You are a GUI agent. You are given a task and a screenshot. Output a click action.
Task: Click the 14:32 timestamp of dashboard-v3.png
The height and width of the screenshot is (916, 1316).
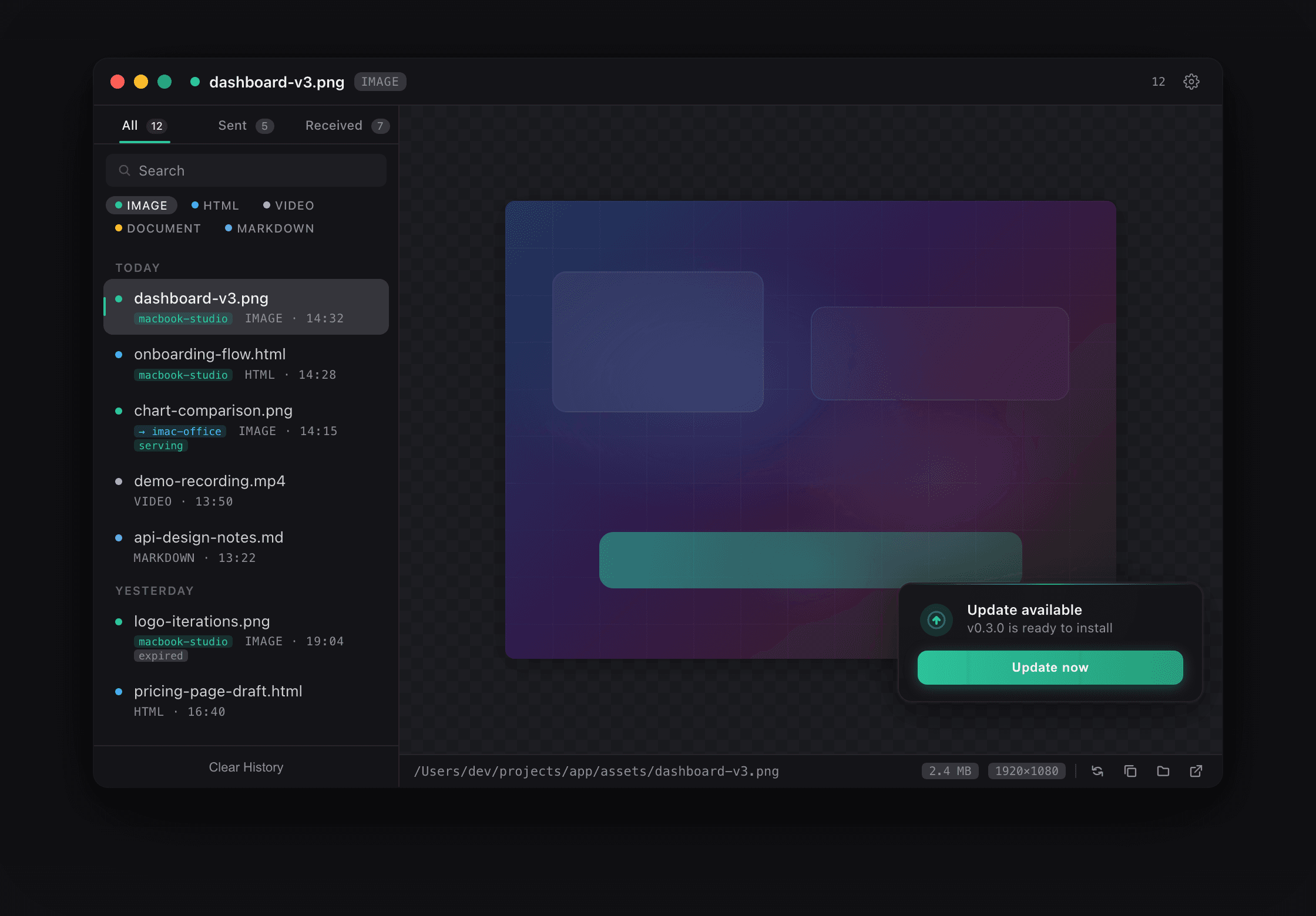tap(325, 318)
